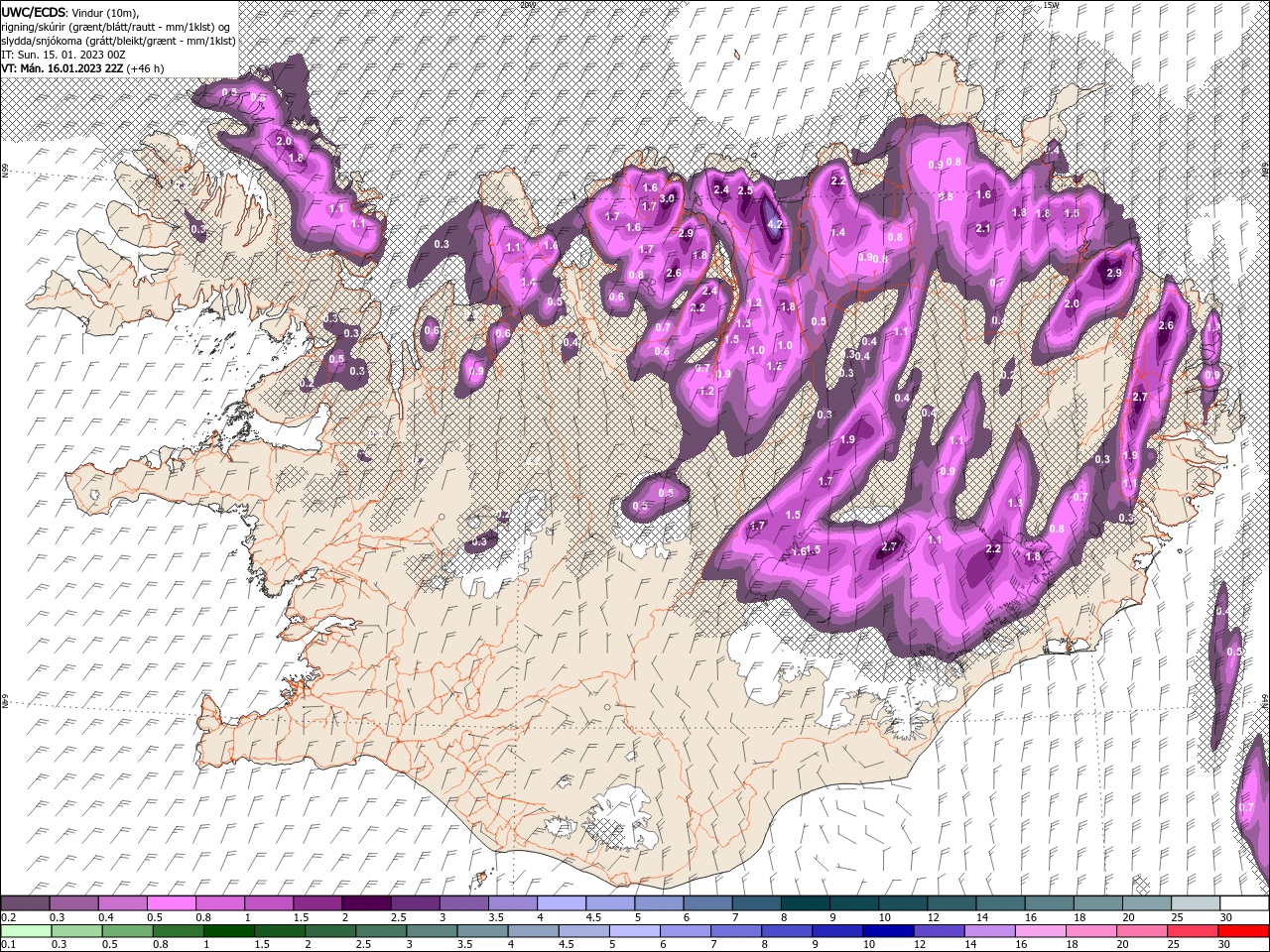Click the 0.4 label on upper legend row
This screenshot has height=952, width=1270.
tap(106, 917)
